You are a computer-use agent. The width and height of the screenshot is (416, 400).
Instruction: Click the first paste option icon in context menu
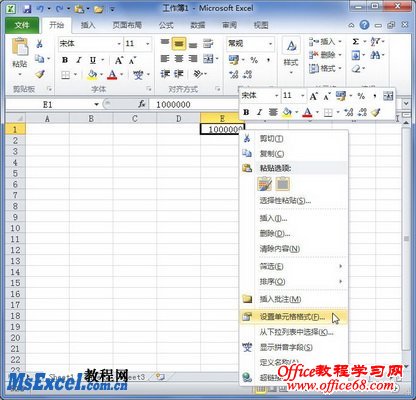(x=265, y=184)
